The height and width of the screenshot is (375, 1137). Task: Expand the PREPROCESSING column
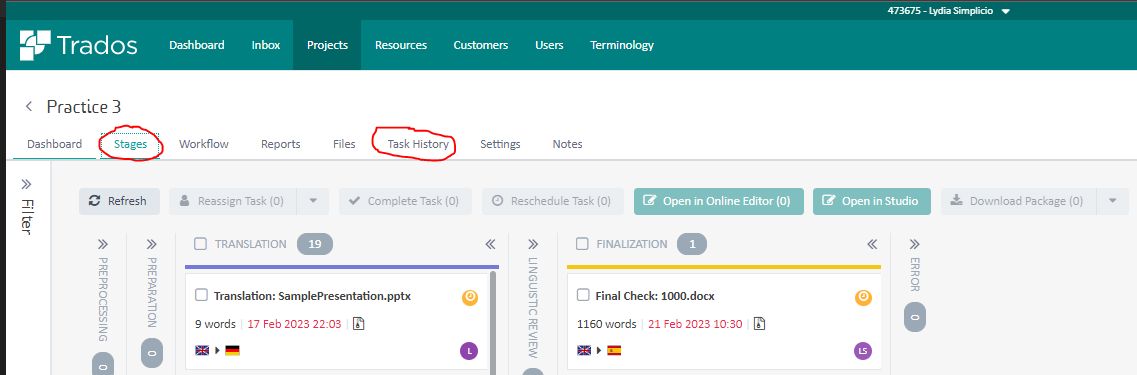click(x=102, y=244)
